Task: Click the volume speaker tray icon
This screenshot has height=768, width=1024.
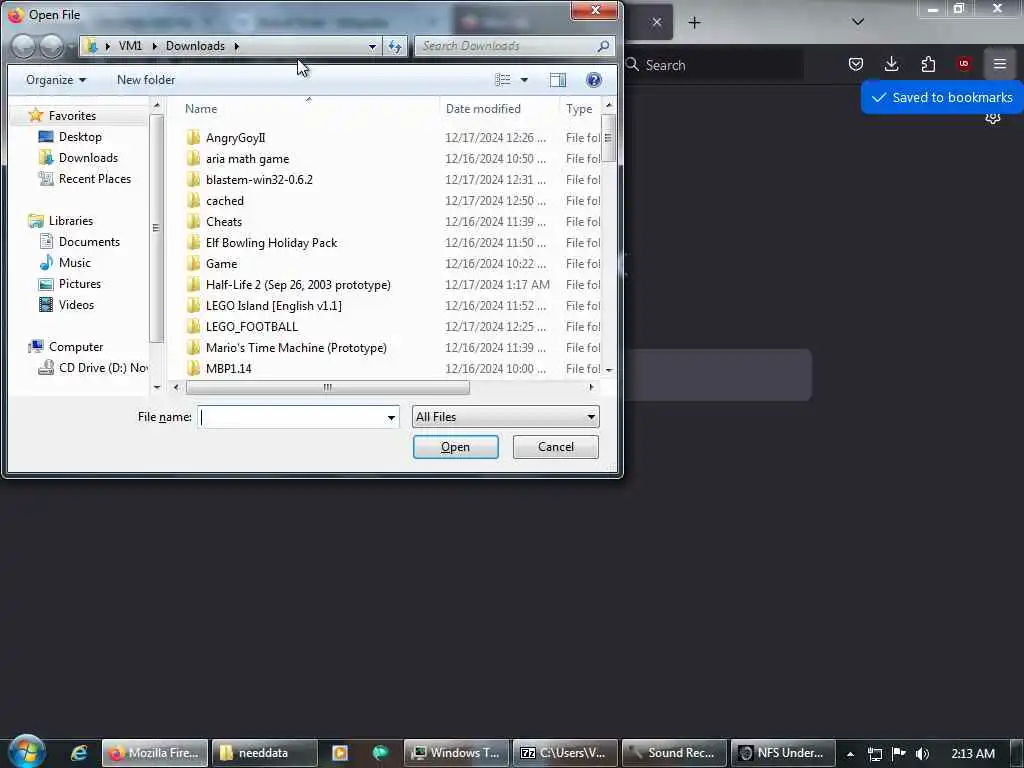Action: pyautogui.click(x=922, y=754)
